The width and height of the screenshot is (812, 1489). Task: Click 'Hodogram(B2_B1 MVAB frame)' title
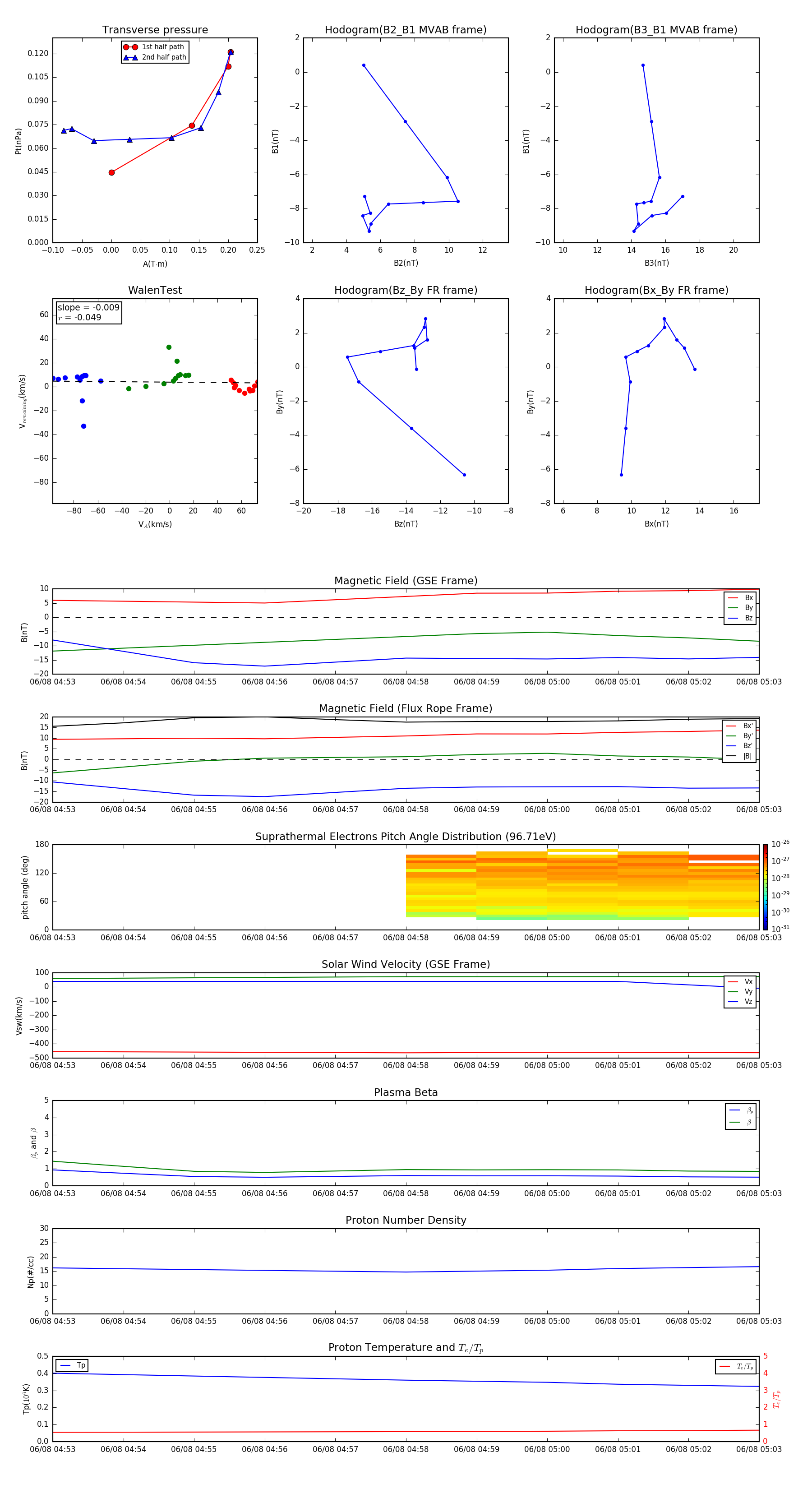(x=406, y=30)
